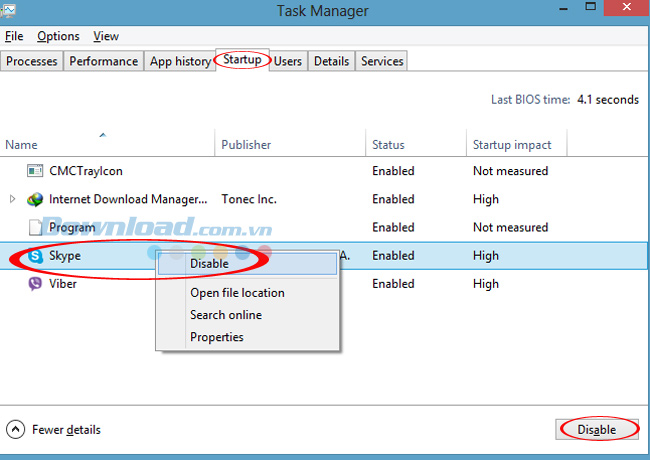Click the Skype logo icon
This screenshot has height=460, width=650.
click(x=35, y=256)
